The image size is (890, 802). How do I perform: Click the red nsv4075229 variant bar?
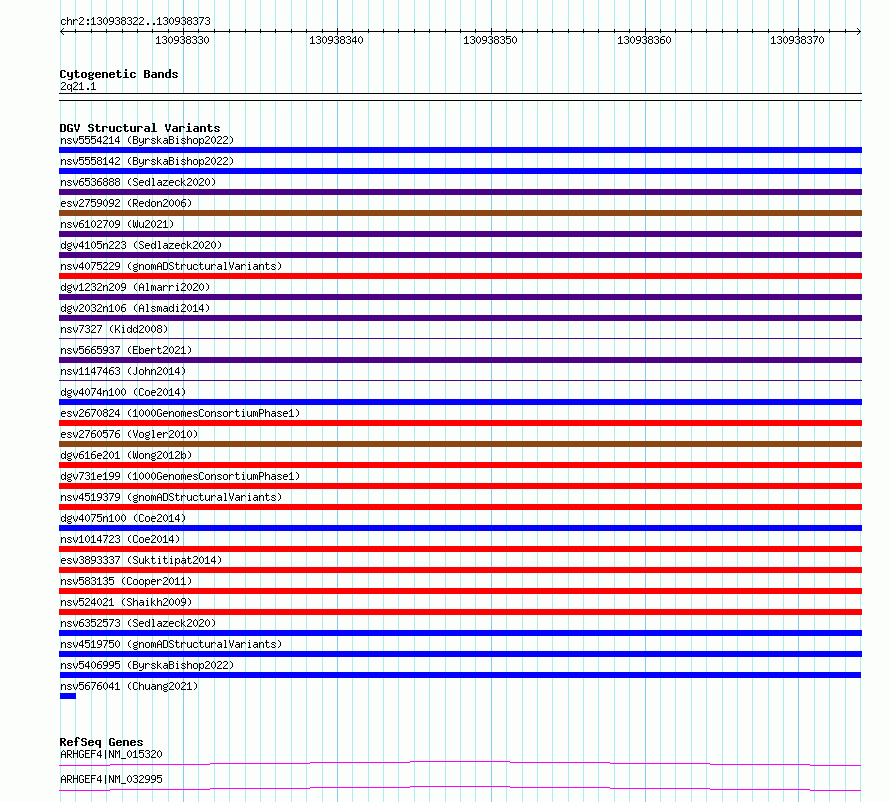(460, 276)
